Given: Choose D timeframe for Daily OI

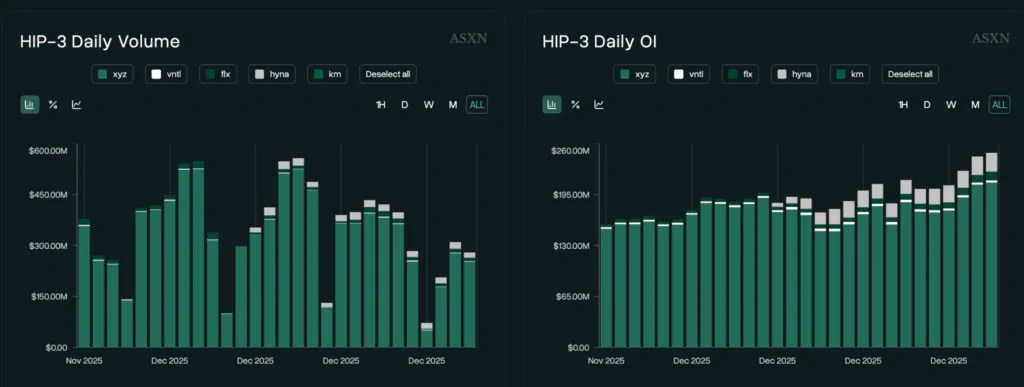Looking at the screenshot, I should [x=927, y=105].
